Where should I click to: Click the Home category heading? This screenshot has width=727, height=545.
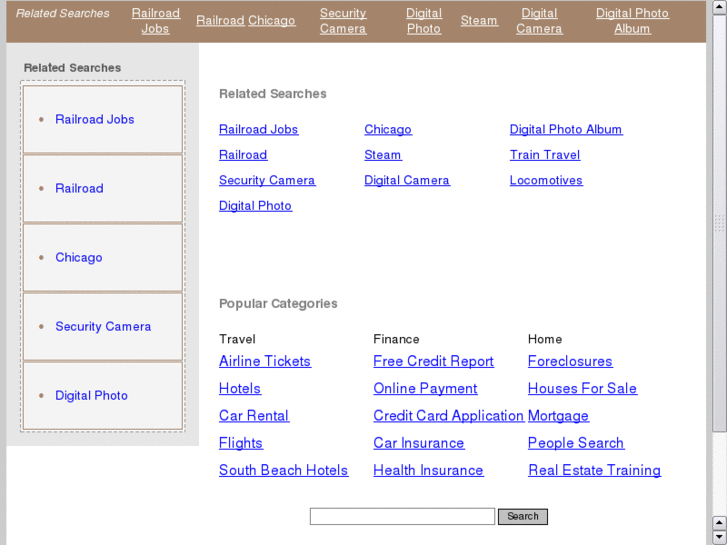pyautogui.click(x=545, y=339)
